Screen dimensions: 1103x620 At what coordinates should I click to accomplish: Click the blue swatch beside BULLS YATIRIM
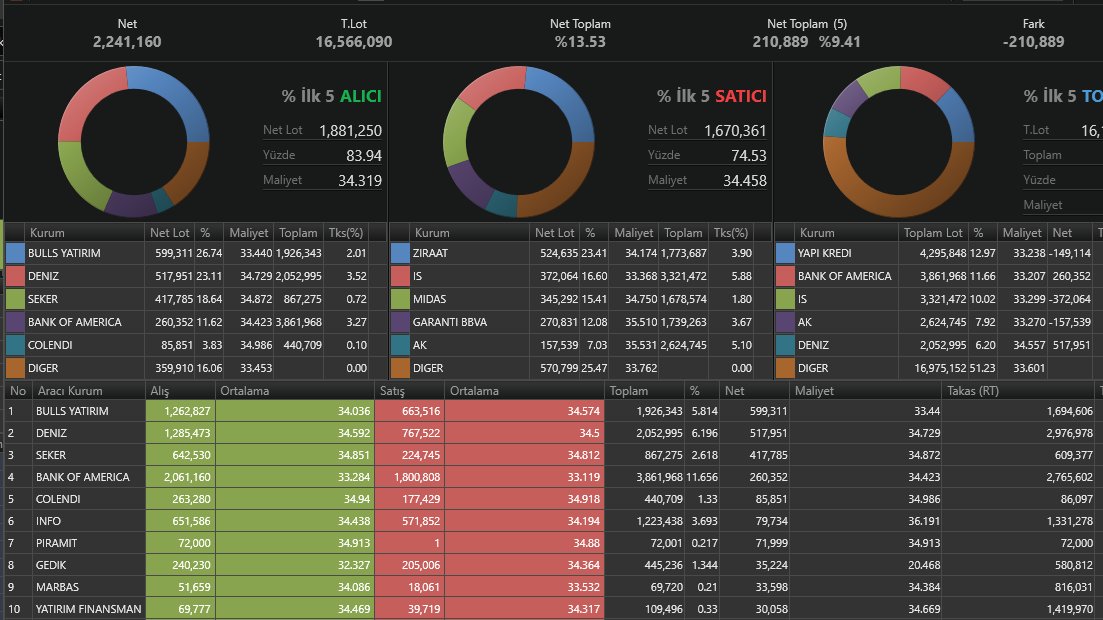coord(15,253)
